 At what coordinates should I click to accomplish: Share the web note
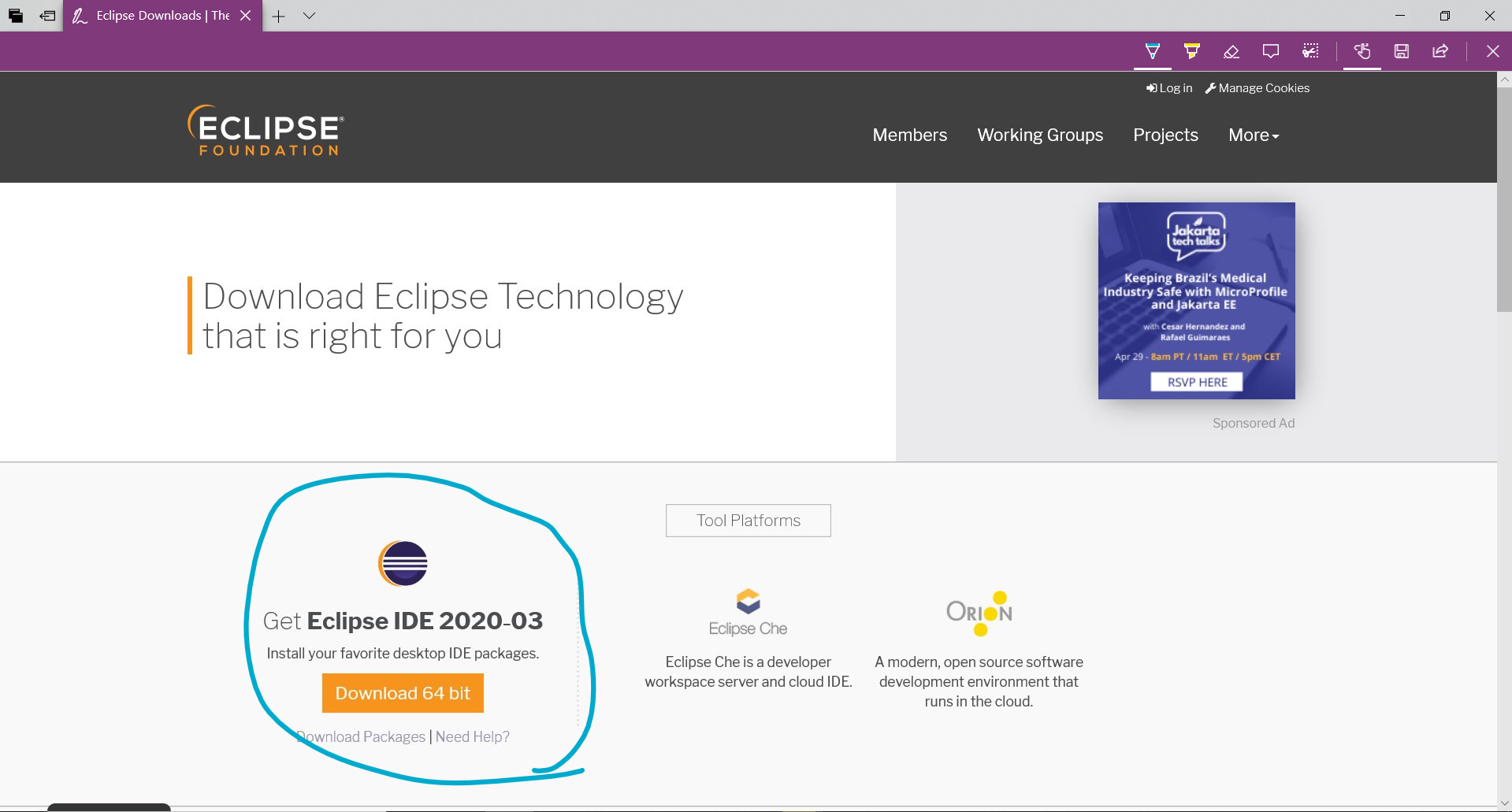pyautogui.click(x=1440, y=52)
